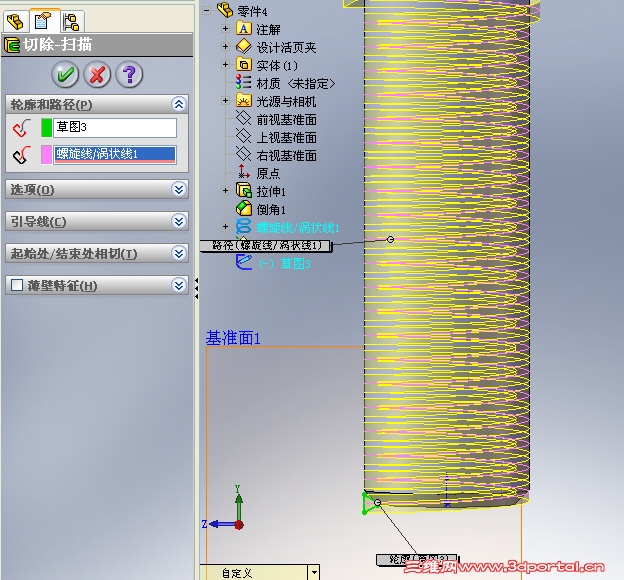
Task: Cancel the cut-sweep with the red X
Action: coord(97,74)
